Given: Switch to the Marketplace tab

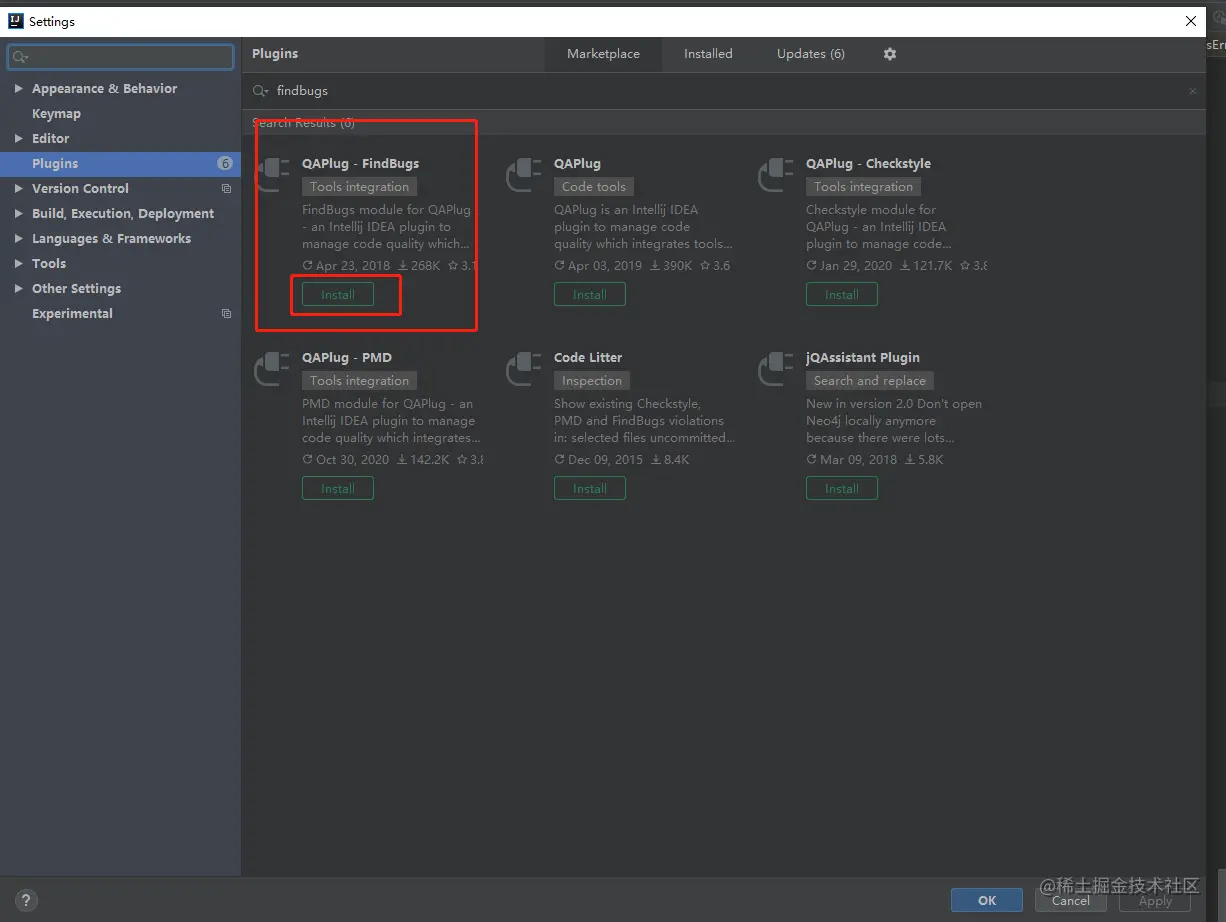Looking at the screenshot, I should point(603,54).
